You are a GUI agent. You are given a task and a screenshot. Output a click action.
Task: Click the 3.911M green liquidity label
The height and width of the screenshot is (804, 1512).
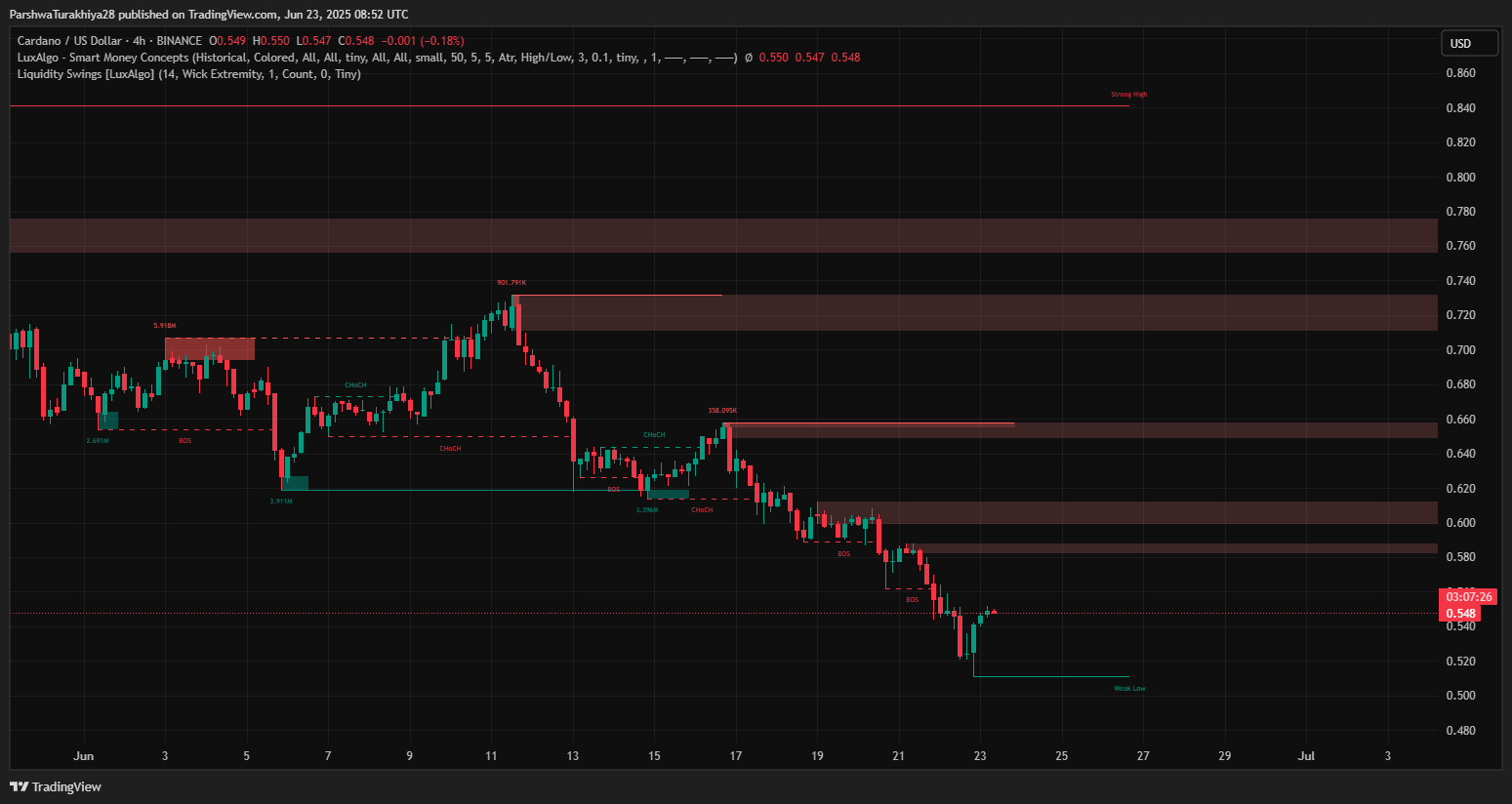(281, 501)
